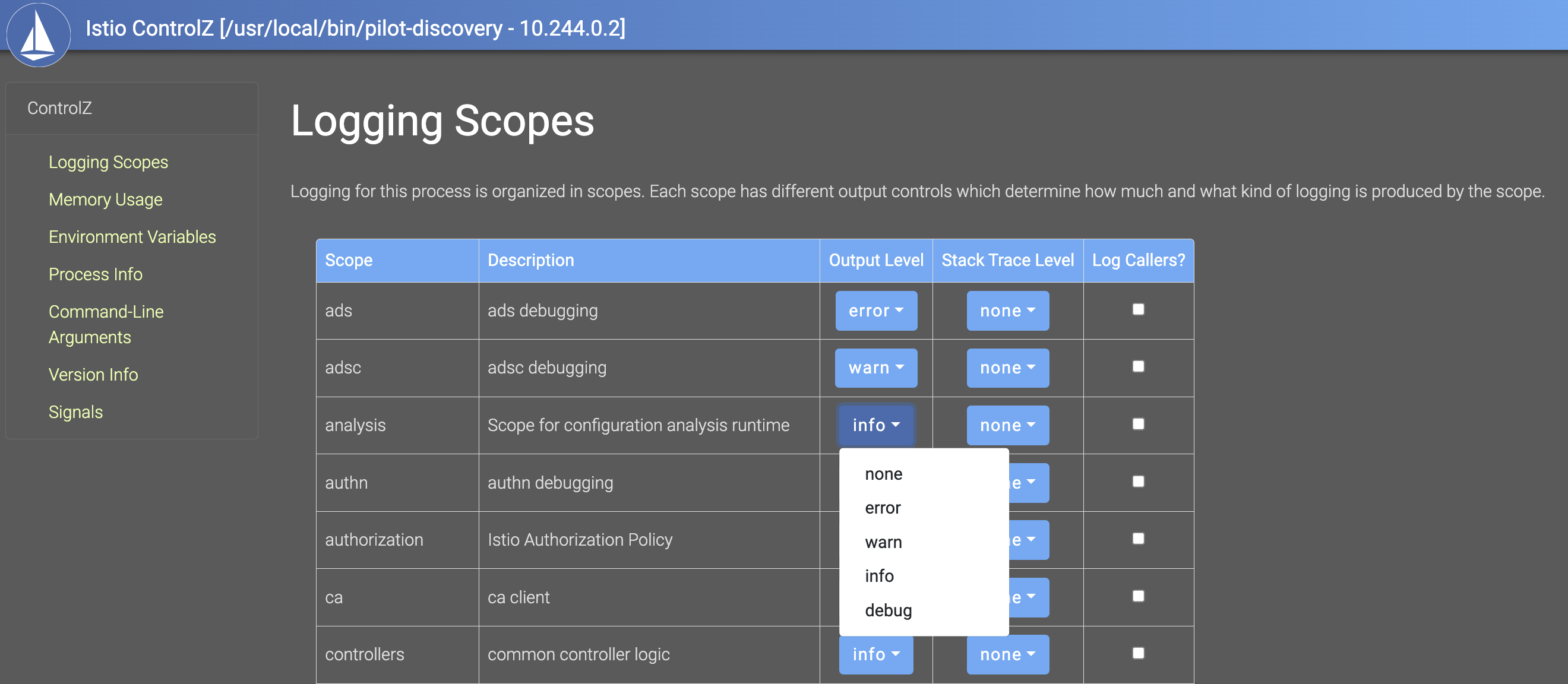
Task: Click the Output Level column header
Action: (876, 261)
